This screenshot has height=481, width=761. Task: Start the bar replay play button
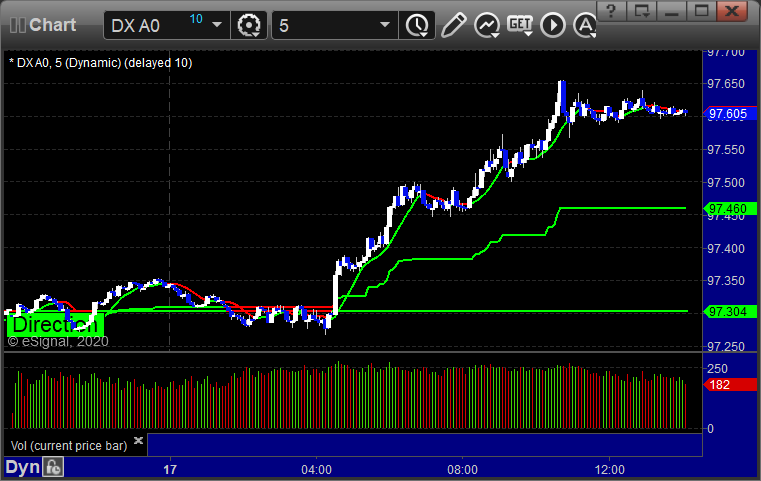coord(552,25)
